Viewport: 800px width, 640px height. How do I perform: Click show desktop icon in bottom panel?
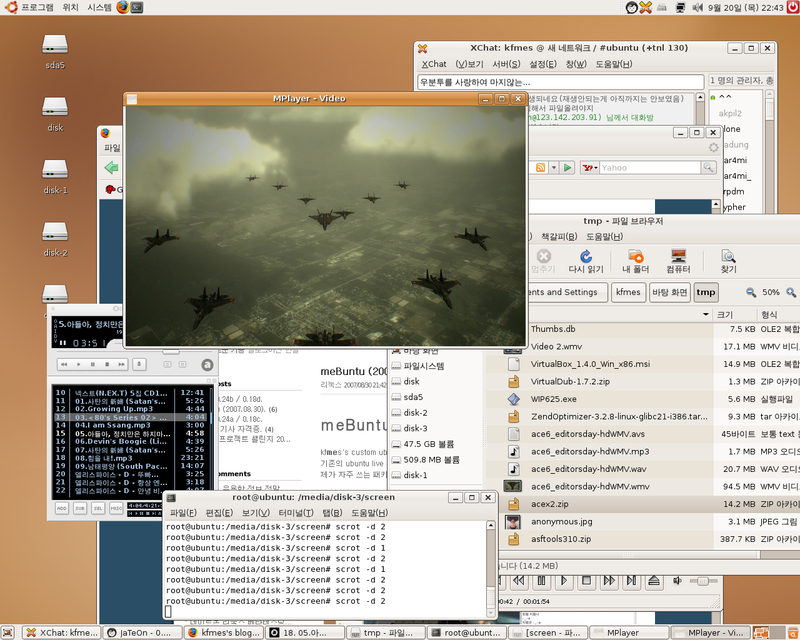[7, 633]
